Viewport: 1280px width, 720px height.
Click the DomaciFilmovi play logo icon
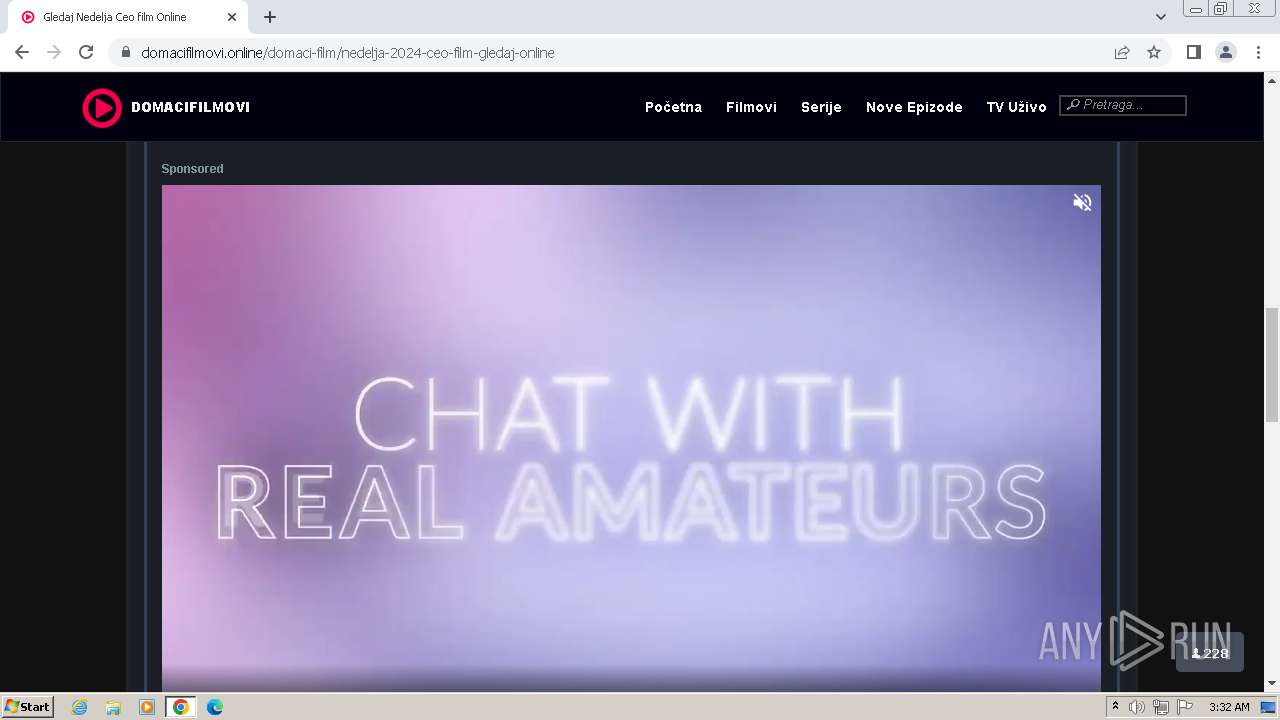point(101,107)
